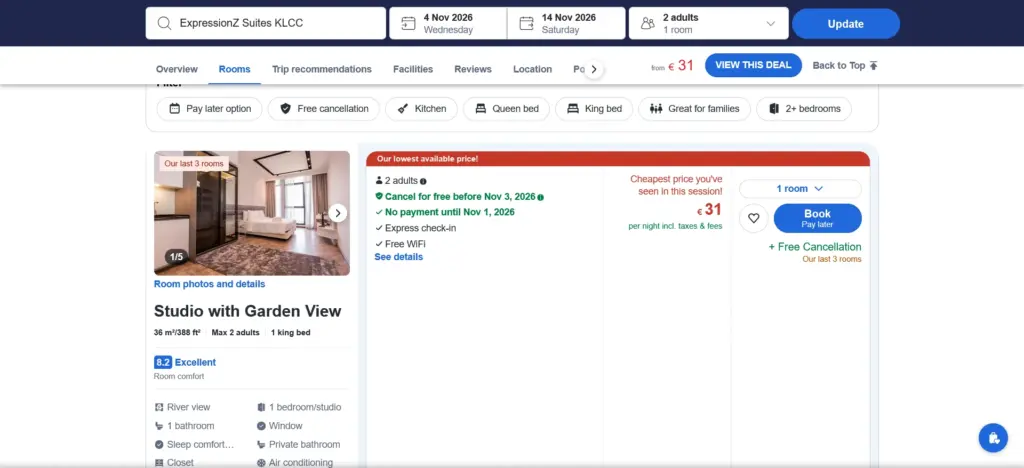This screenshot has width=1024, height=468.
Task: Click the Window amenity icon
Action: pos(261,426)
